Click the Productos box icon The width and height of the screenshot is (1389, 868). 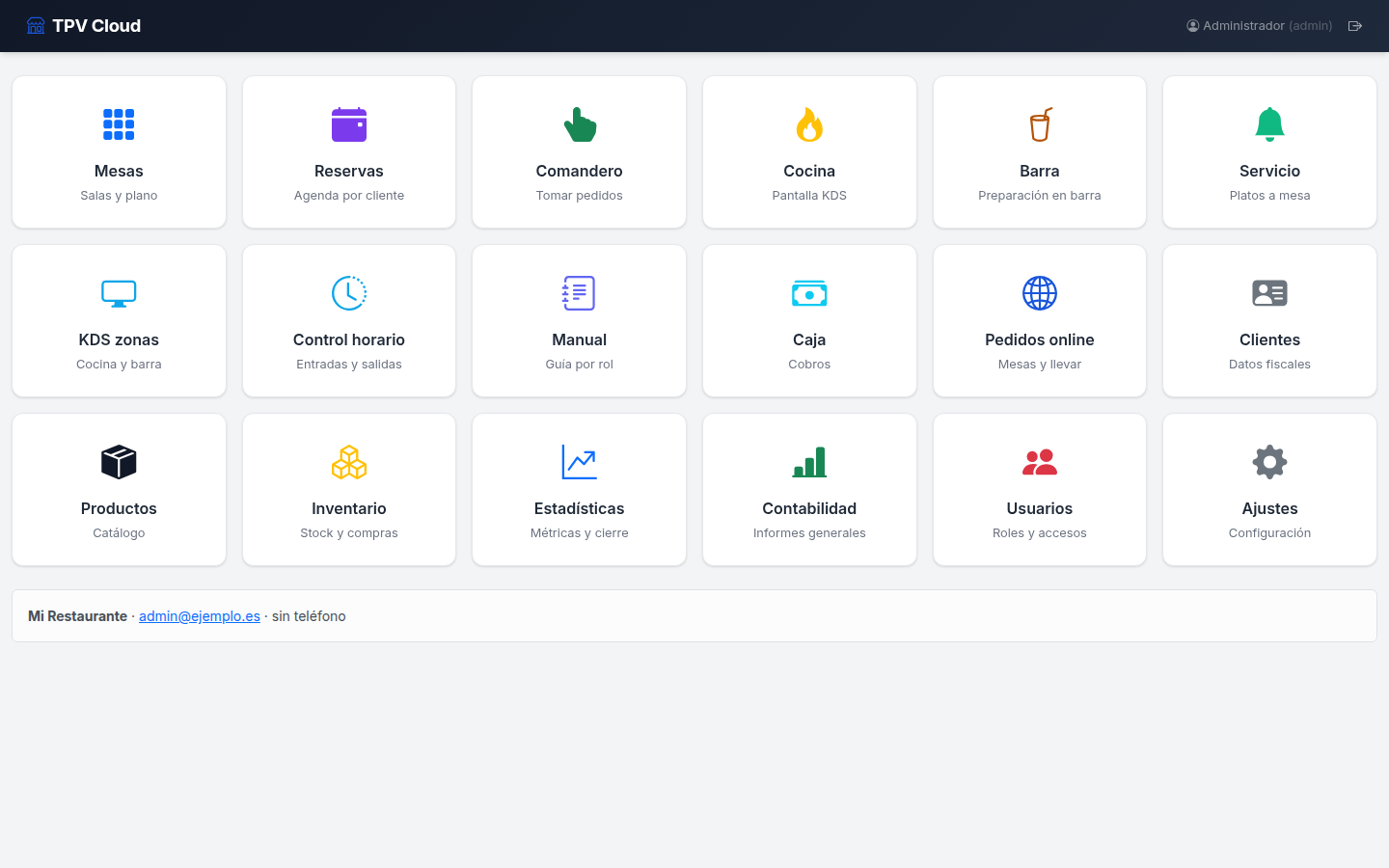tap(119, 462)
